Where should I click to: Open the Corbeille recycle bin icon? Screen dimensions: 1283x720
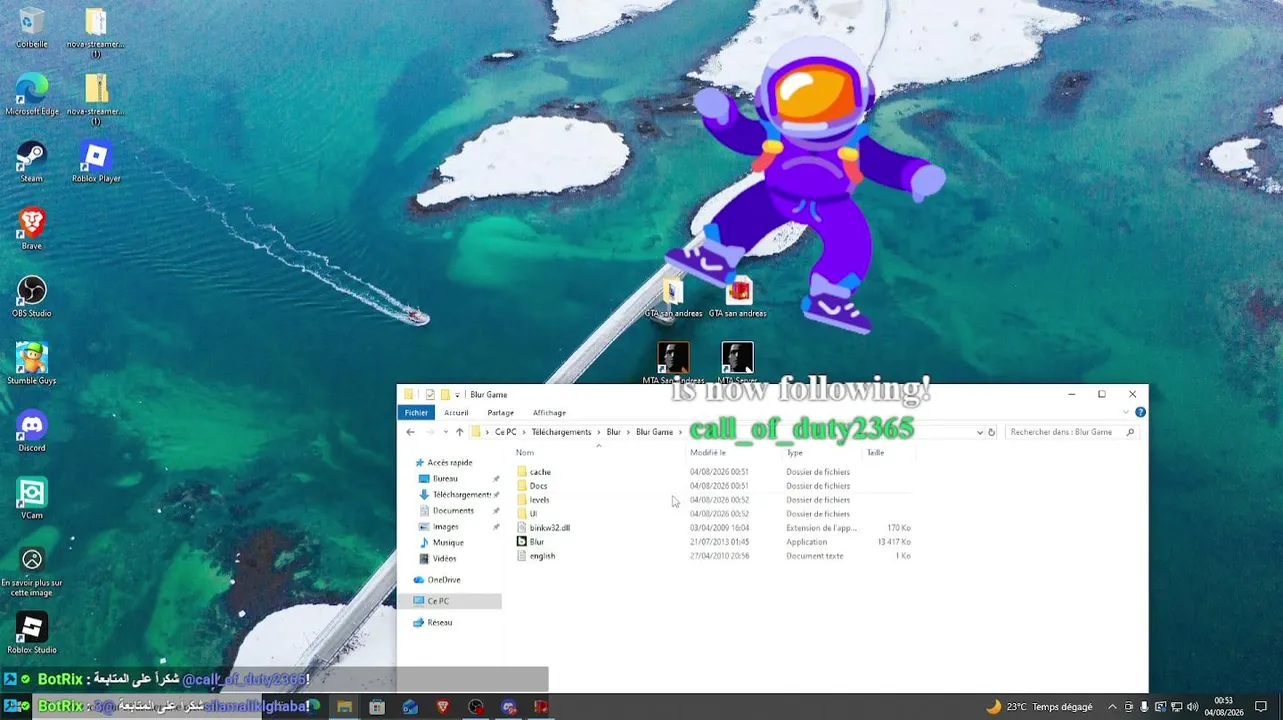tap(32, 28)
